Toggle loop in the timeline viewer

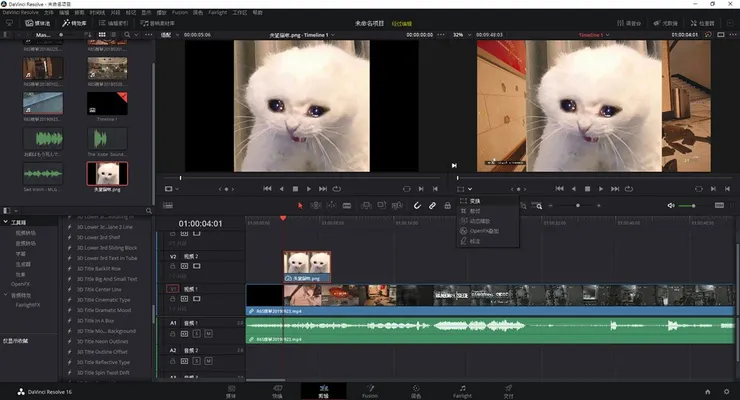click(x=629, y=189)
